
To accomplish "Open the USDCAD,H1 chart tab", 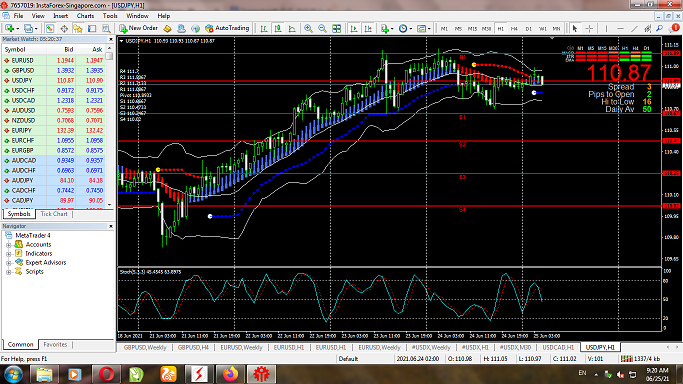I will pos(558,347).
